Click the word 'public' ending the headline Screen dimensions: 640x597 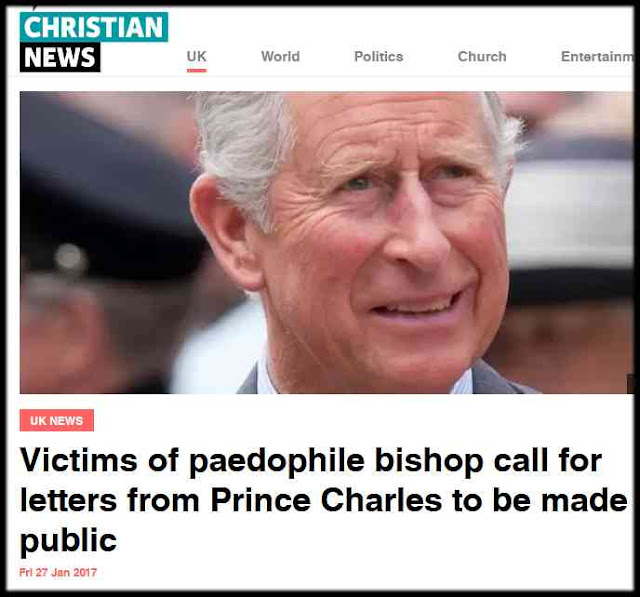(69, 541)
